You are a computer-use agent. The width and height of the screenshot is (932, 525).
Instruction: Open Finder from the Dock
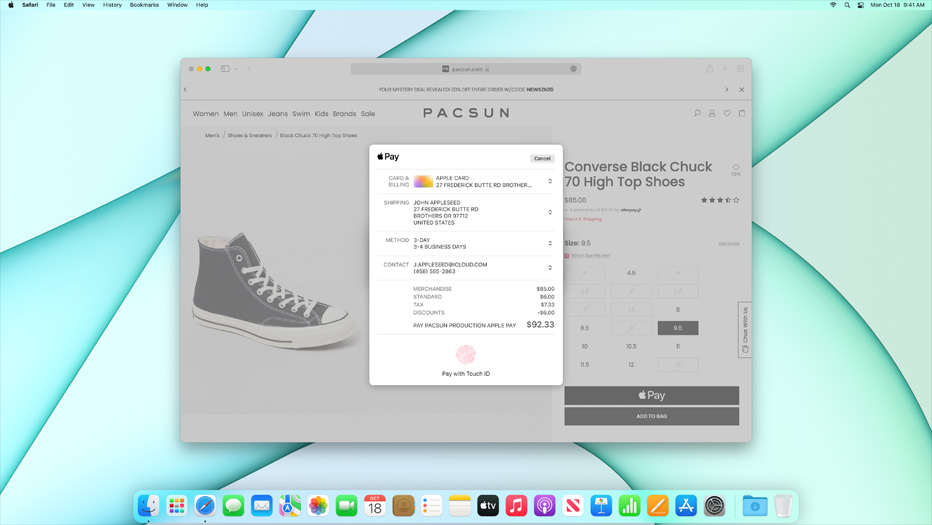(x=148, y=506)
